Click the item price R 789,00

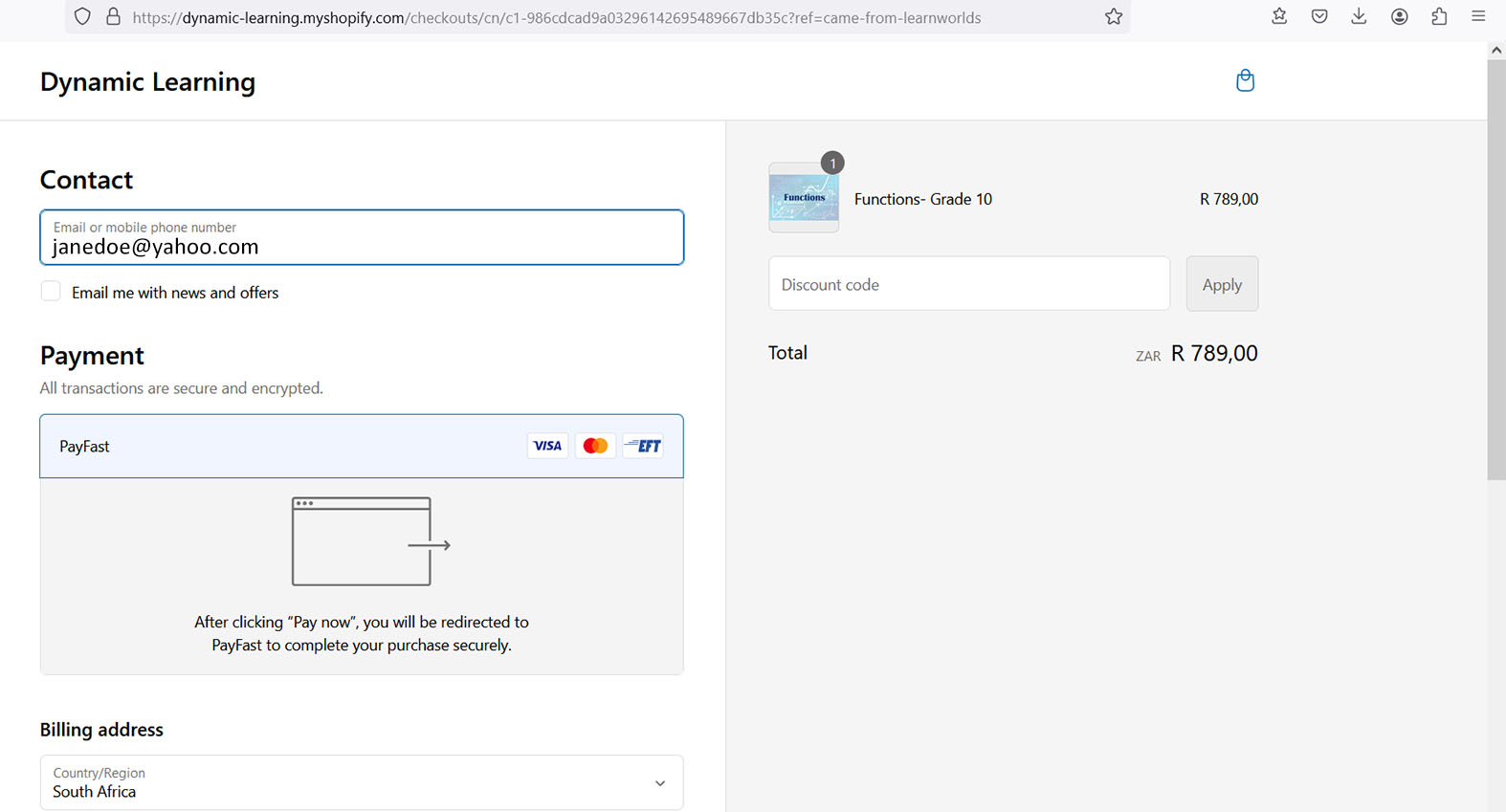[x=1229, y=199]
